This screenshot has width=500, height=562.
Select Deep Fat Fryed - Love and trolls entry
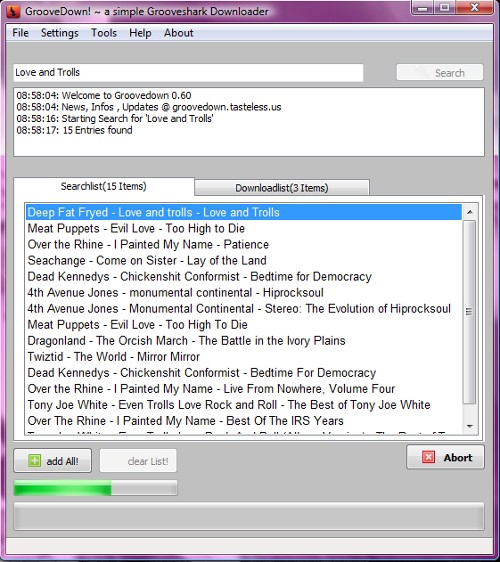pyautogui.click(x=244, y=213)
